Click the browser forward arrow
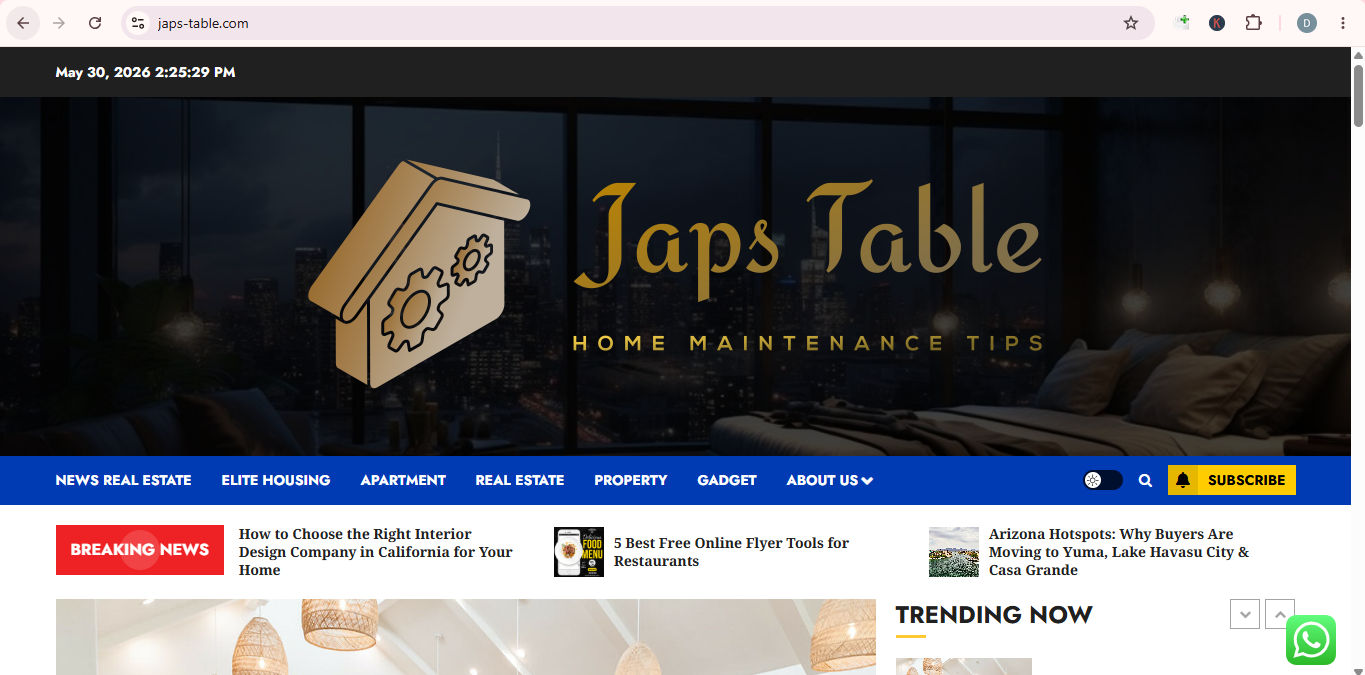The image size is (1365, 675). click(59, 23)
